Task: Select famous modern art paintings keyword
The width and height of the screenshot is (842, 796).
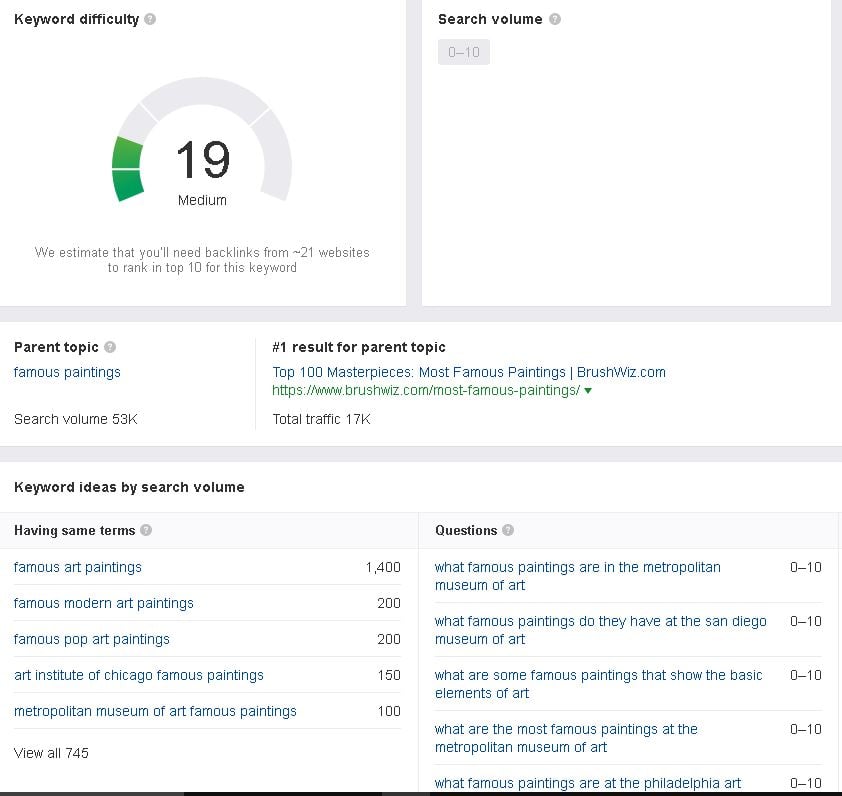Action: [104, 603]
